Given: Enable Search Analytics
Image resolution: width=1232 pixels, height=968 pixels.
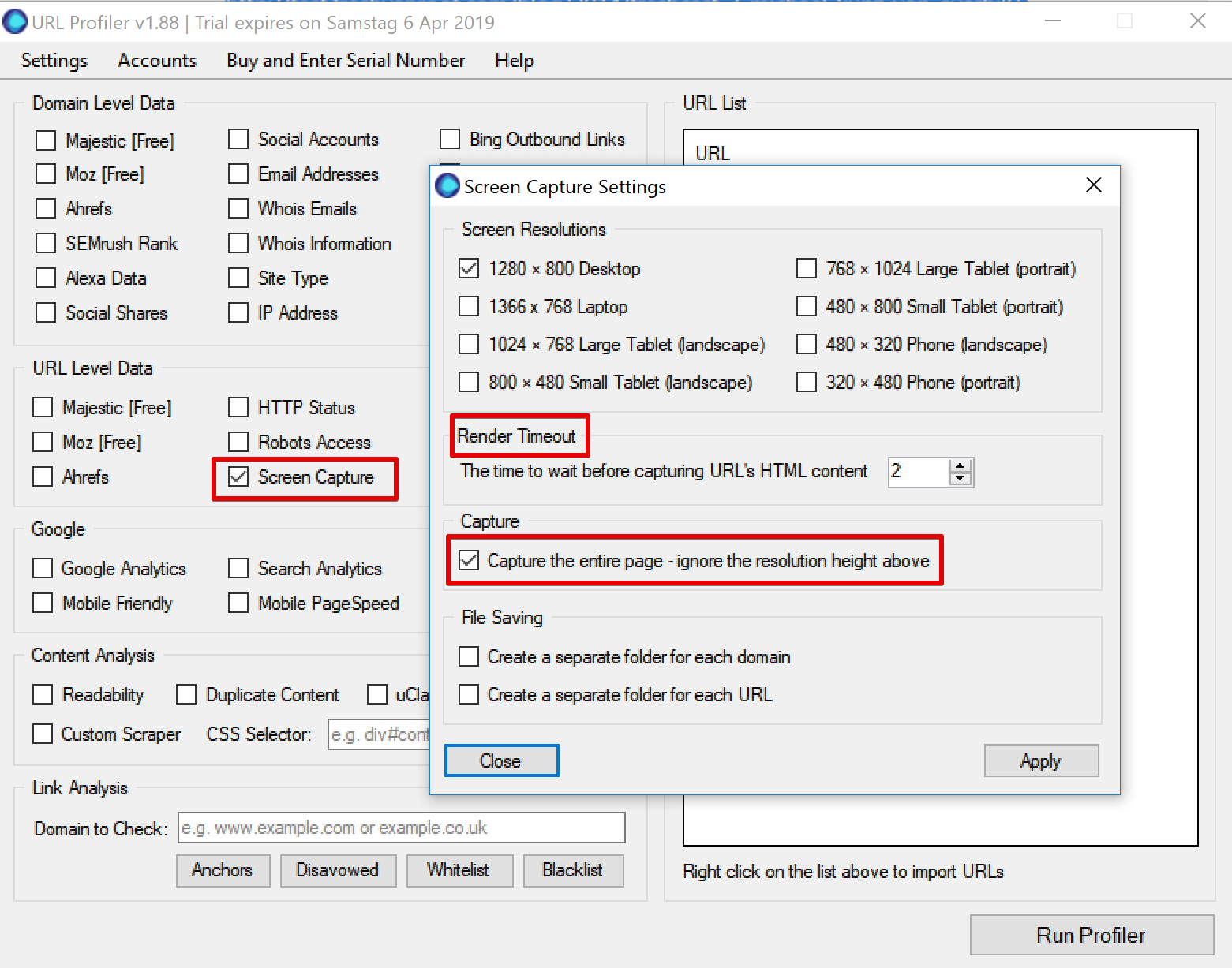Looking at the screenshot, I should click(238, 568).
